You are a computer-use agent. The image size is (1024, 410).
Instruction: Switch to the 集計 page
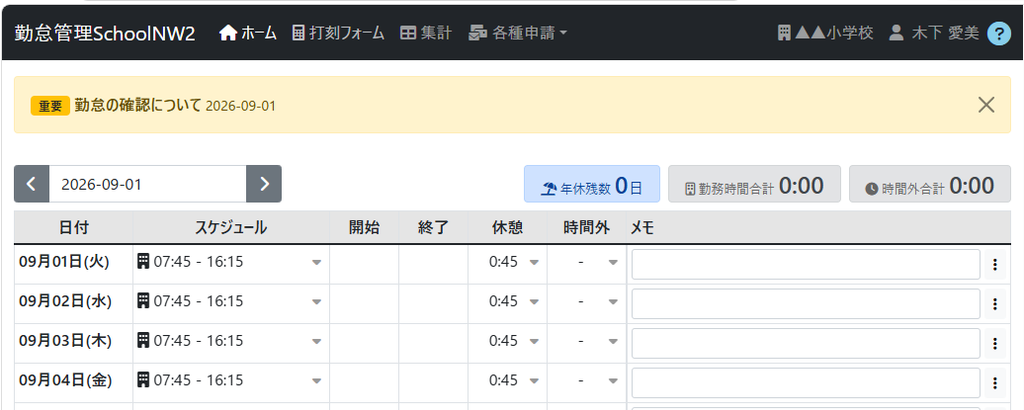click(x=426, y=33)
